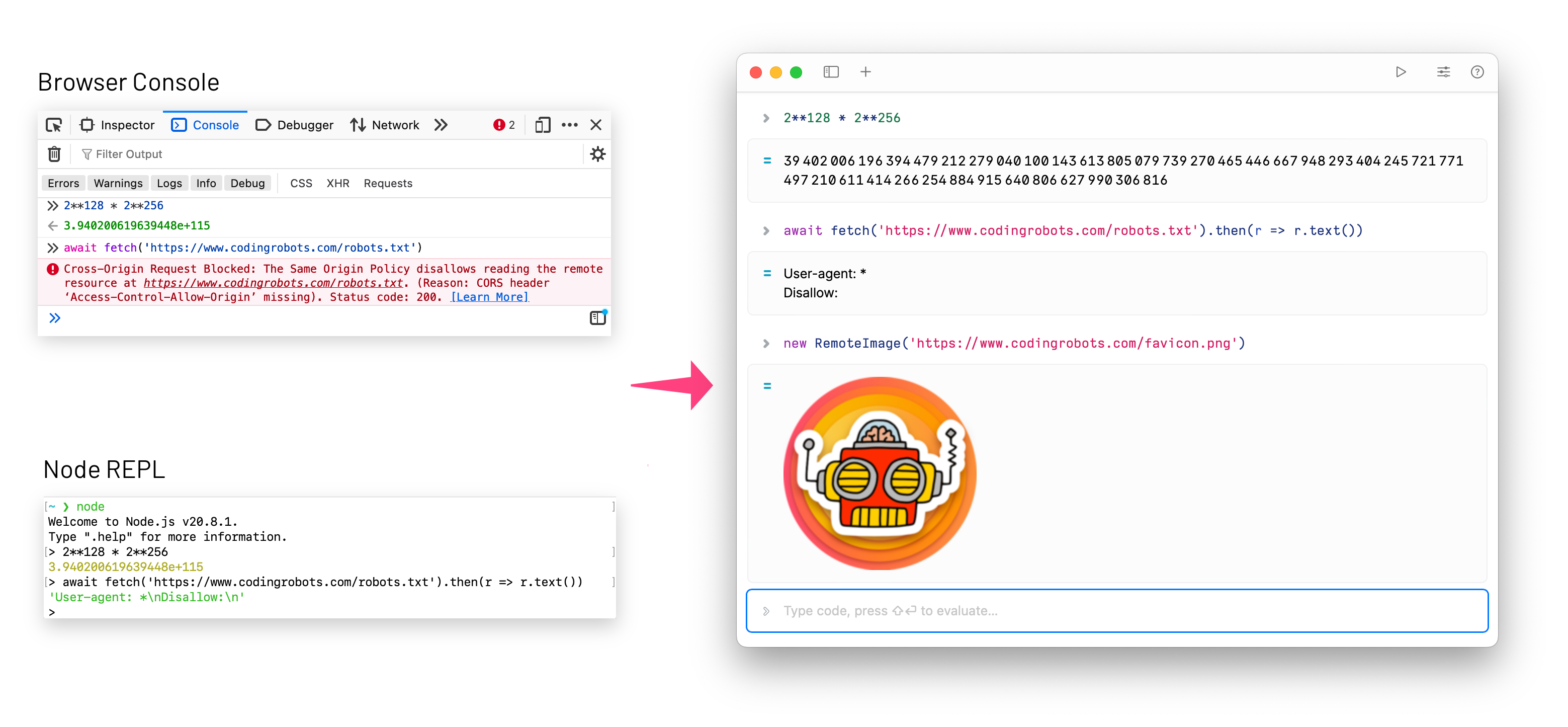
Task: Toggle the sidebar in the REPL window
Action: (x=831, y=72)
